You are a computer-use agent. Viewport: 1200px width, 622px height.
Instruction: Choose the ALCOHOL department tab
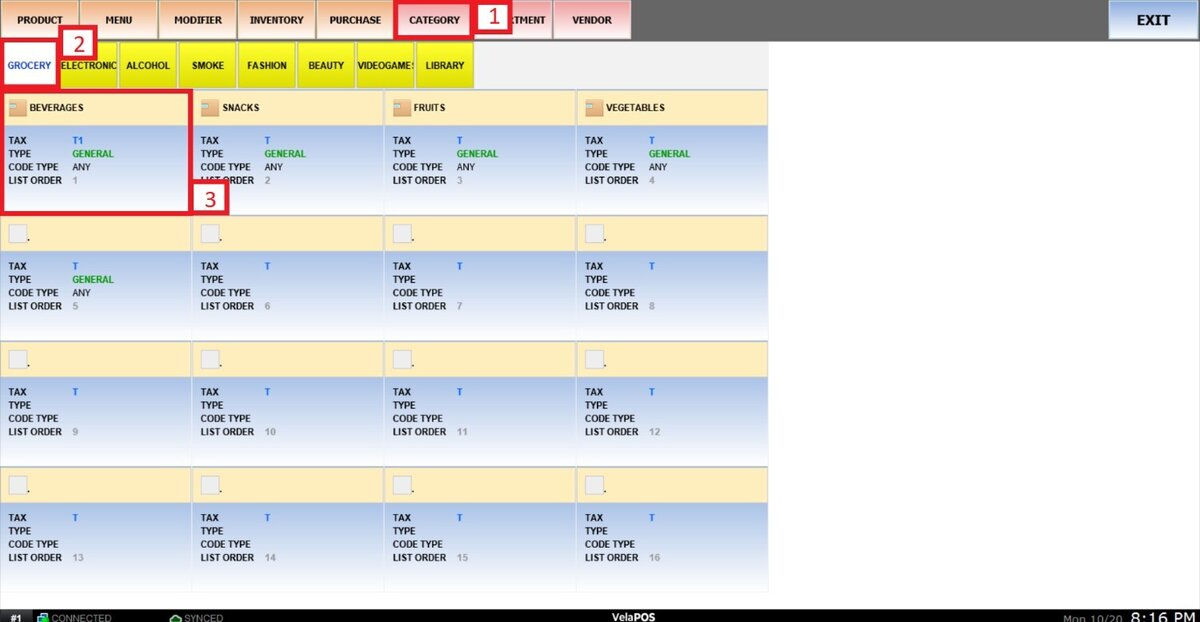pyautogui.click(x=148, y=66)
